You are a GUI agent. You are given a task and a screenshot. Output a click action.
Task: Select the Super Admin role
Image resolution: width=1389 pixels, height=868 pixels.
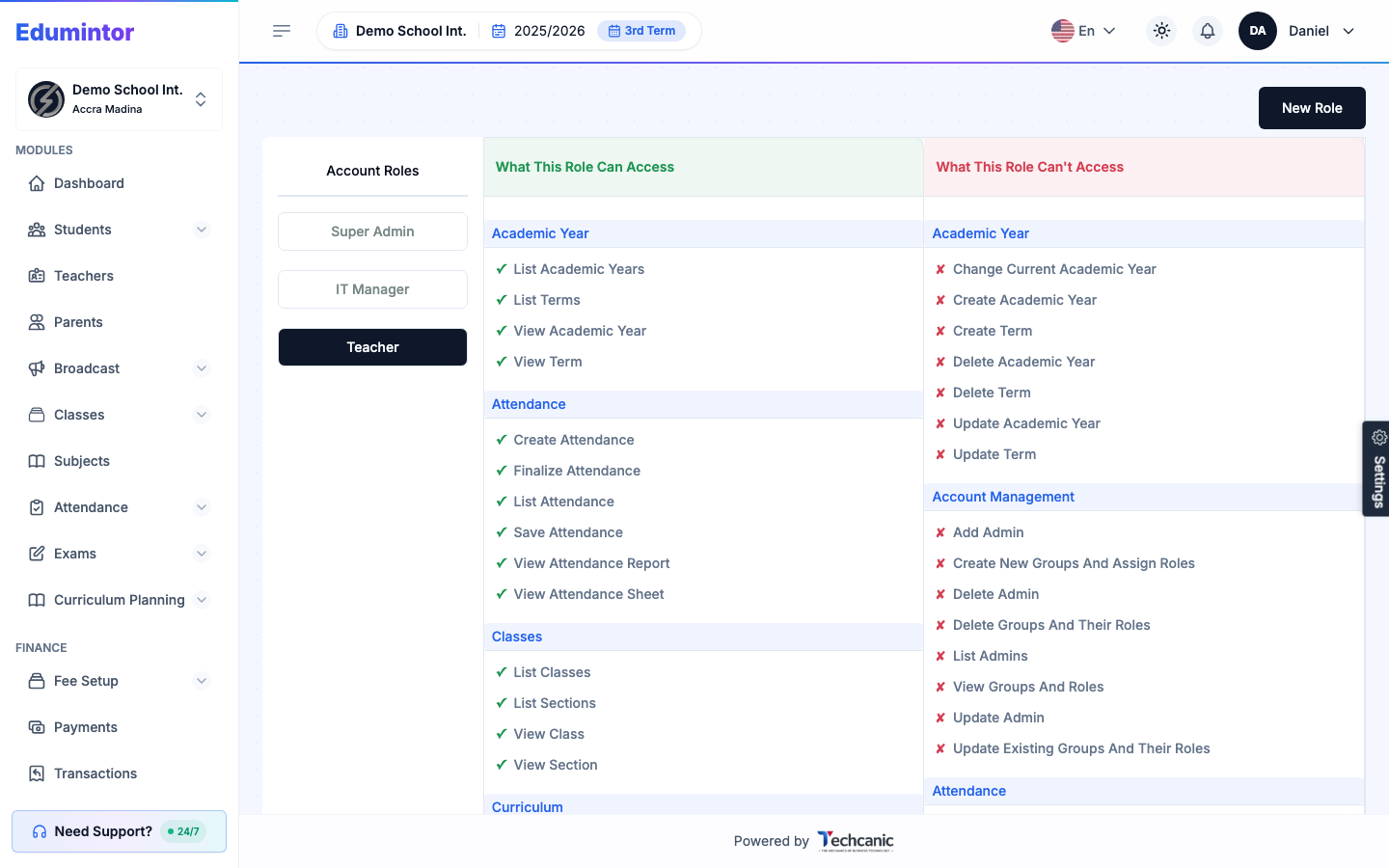point(372,231)
